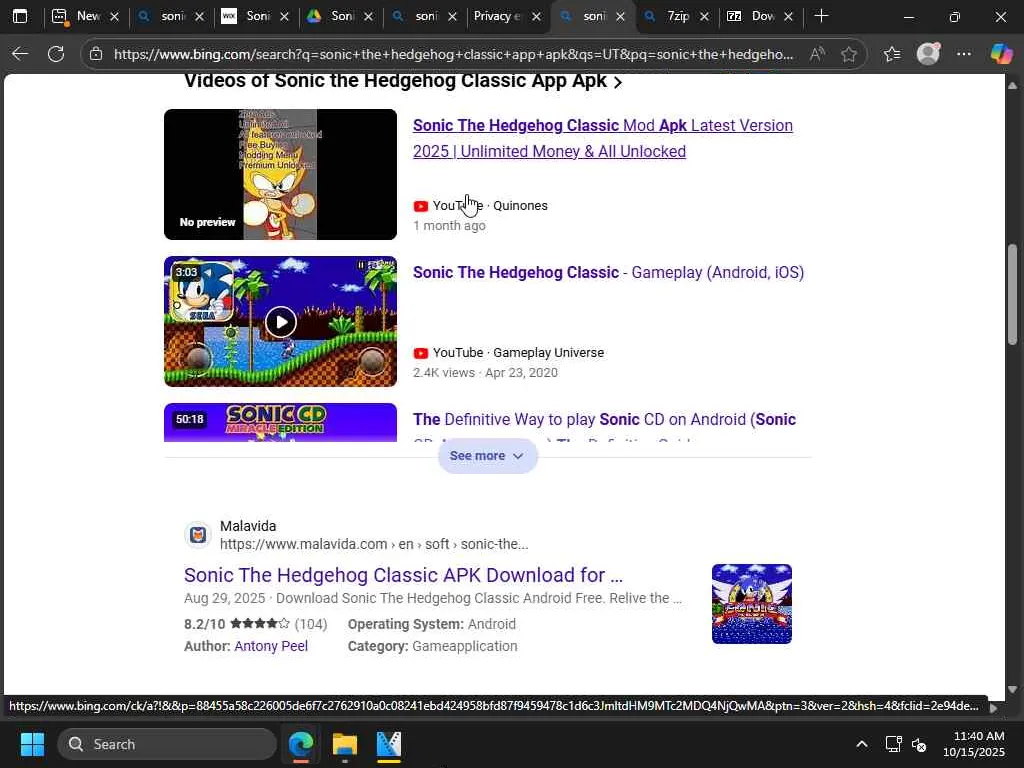Select the '1 month ago' text

click(449, 226)
